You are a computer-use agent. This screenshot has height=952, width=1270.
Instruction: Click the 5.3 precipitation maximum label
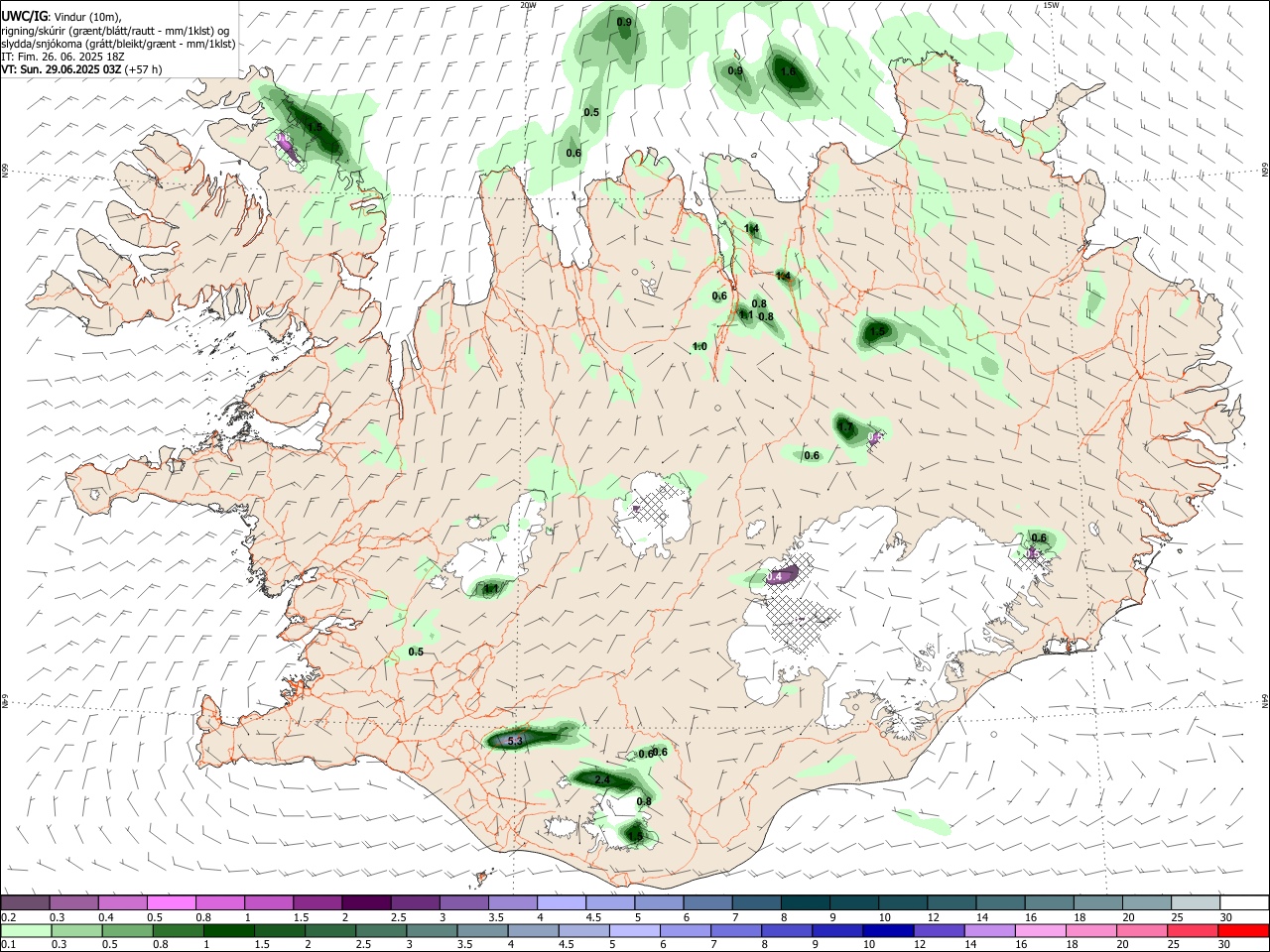514,741
